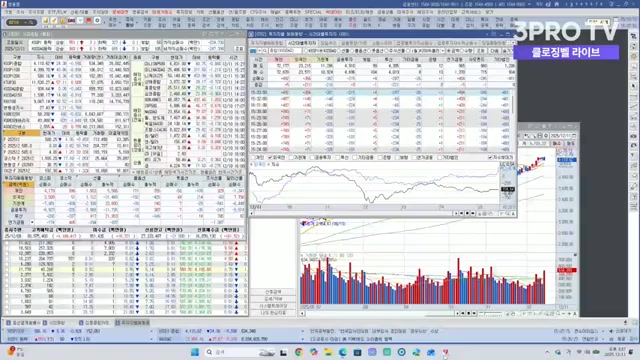Tick the 은행 checkbox under the investor table
The width and height of the screenshot is (640, 360).
(381, 157)
